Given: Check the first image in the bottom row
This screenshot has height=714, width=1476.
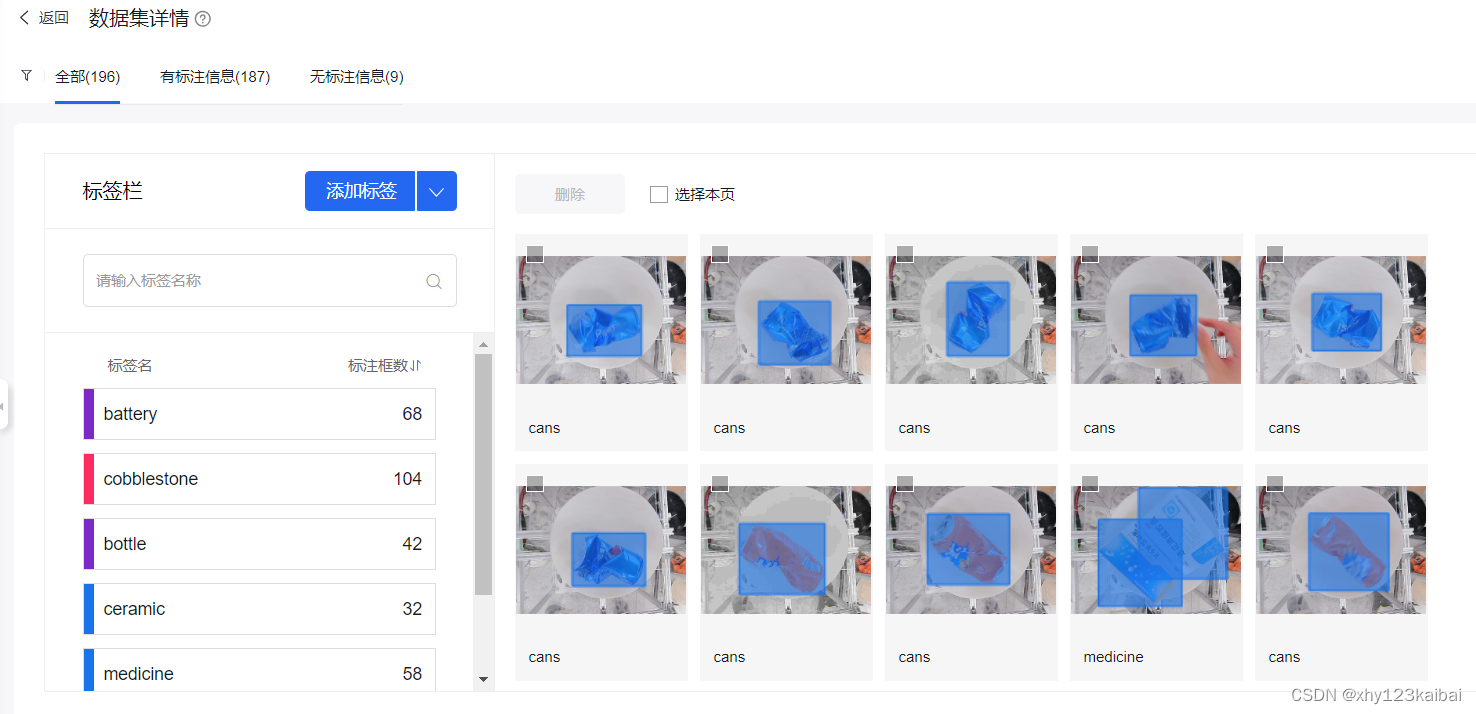Looking at the screenshot, I should click(x=535, y=483).
